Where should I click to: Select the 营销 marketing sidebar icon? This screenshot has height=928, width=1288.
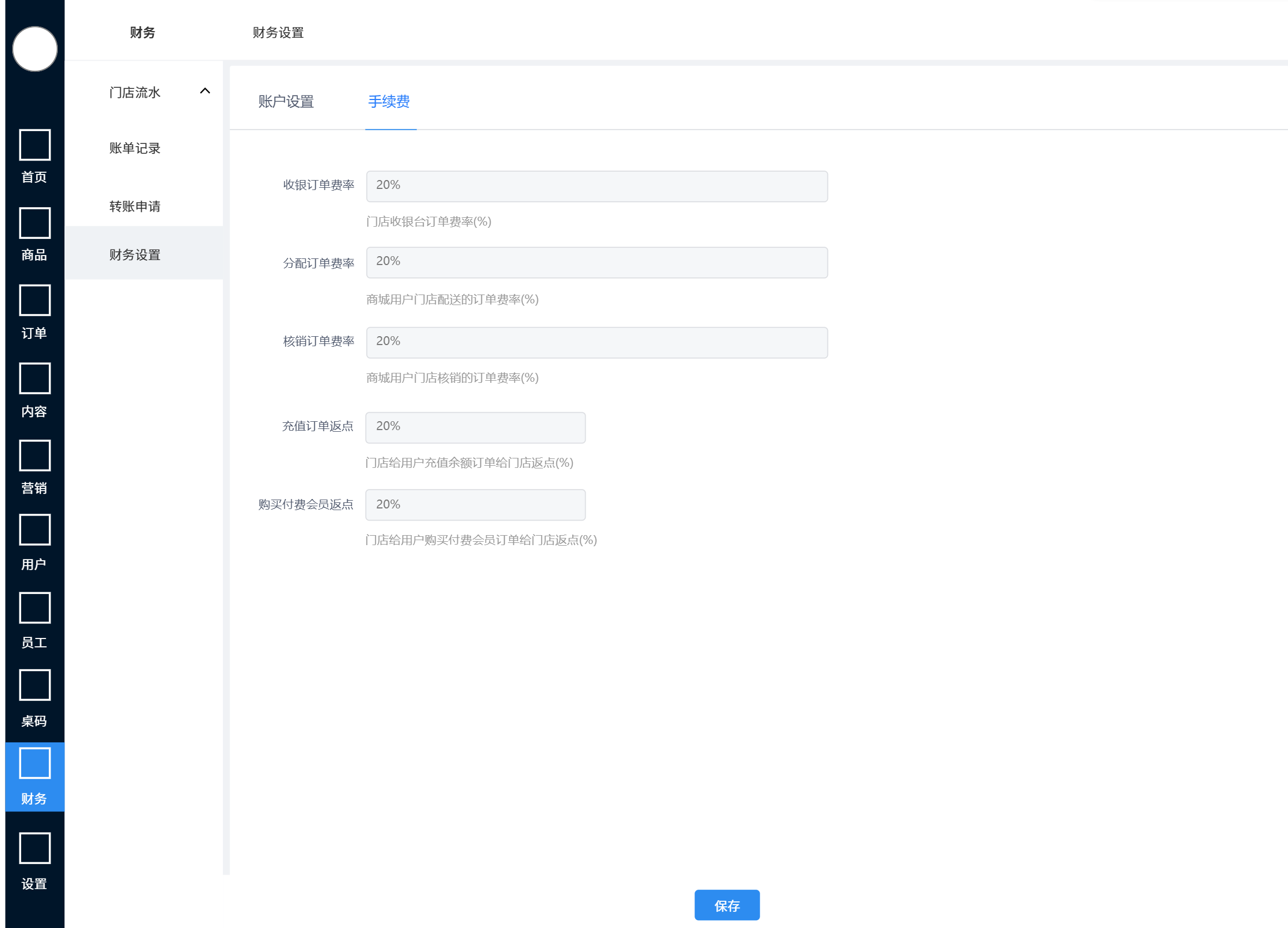pyautogui.click(x=34, y=456)
